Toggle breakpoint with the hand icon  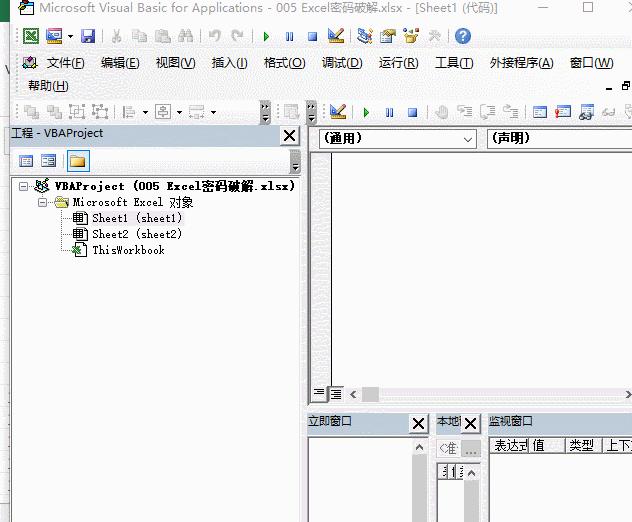tap(442, 112)
